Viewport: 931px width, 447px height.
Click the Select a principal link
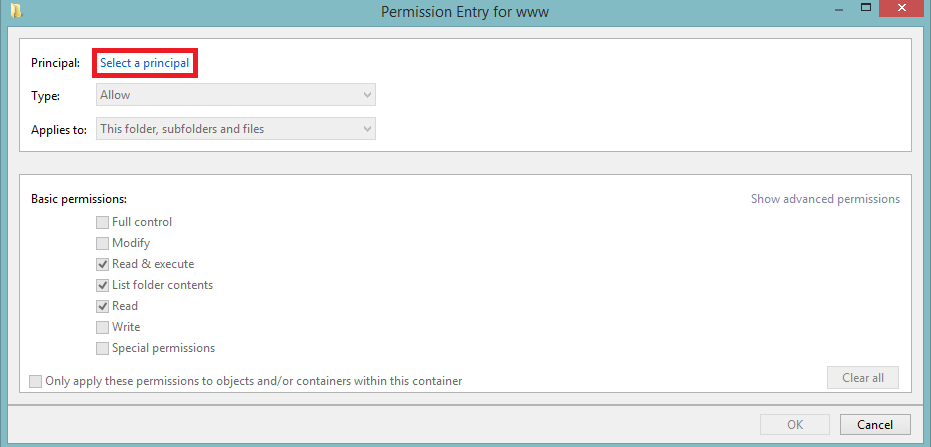click(144, 63)
